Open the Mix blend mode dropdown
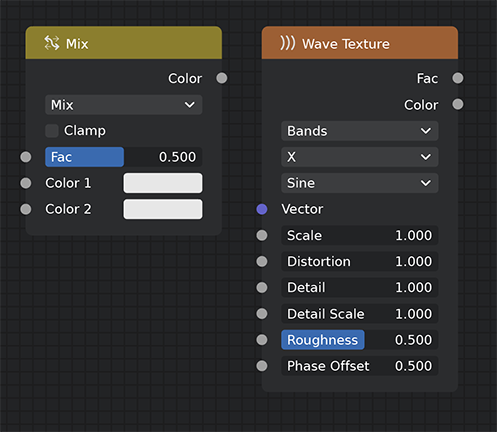This screenshot has width=497, height=432. [124, 105]
